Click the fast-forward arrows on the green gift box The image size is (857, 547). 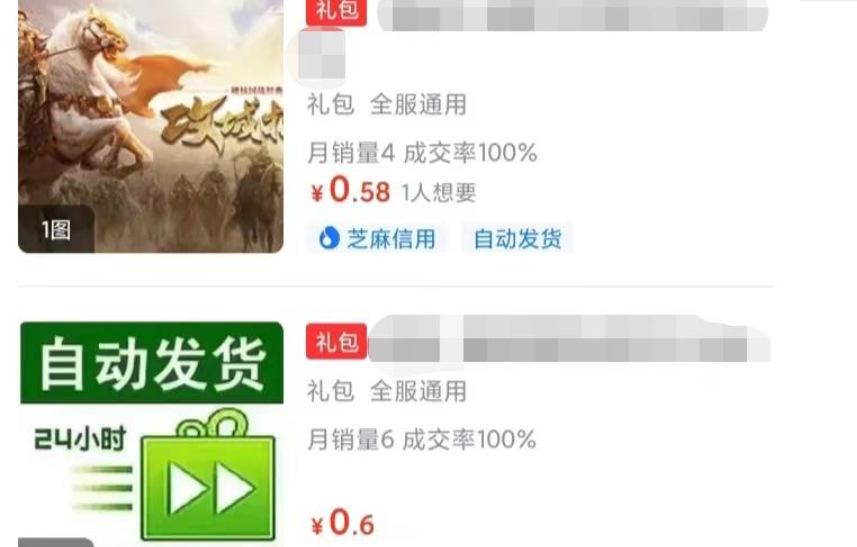pyautogui.click(x=210, y=488)
